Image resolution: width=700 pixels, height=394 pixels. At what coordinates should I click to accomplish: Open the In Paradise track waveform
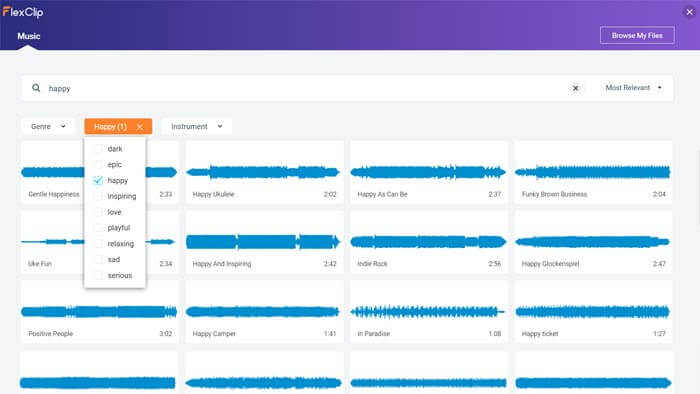(x=428, y=311)
